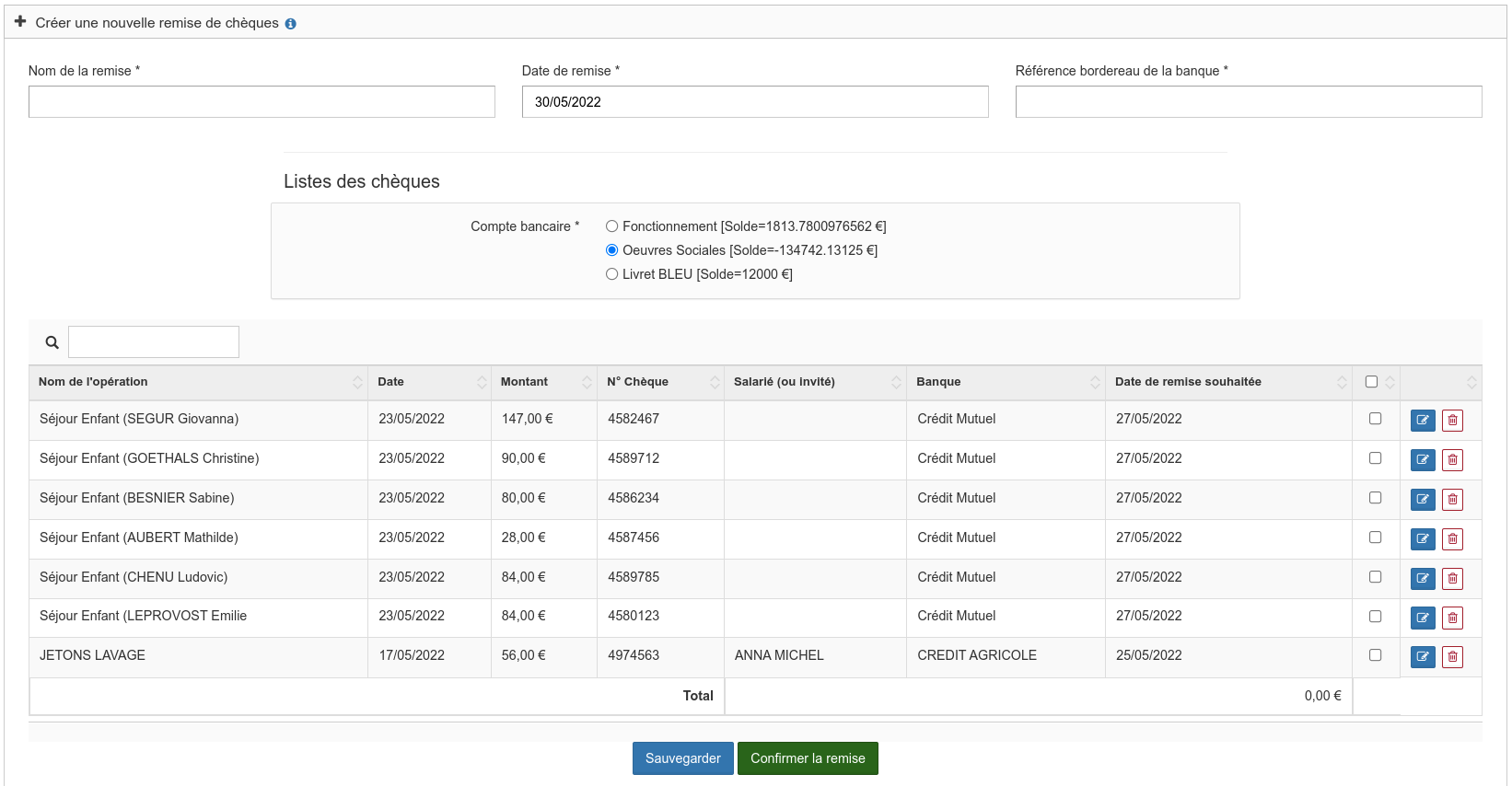
Task: Edit the BESNIER Sabine cheque entry
Action: (1423, 500)
